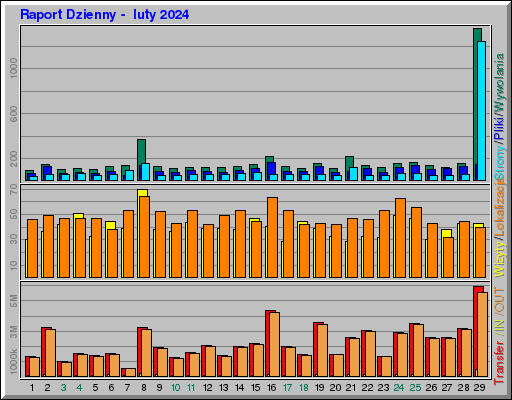Image resolution: width=512 pixels, height=400 pixels.
Task: Click day label 13 on the x-axis
Action: click(223, 388)
